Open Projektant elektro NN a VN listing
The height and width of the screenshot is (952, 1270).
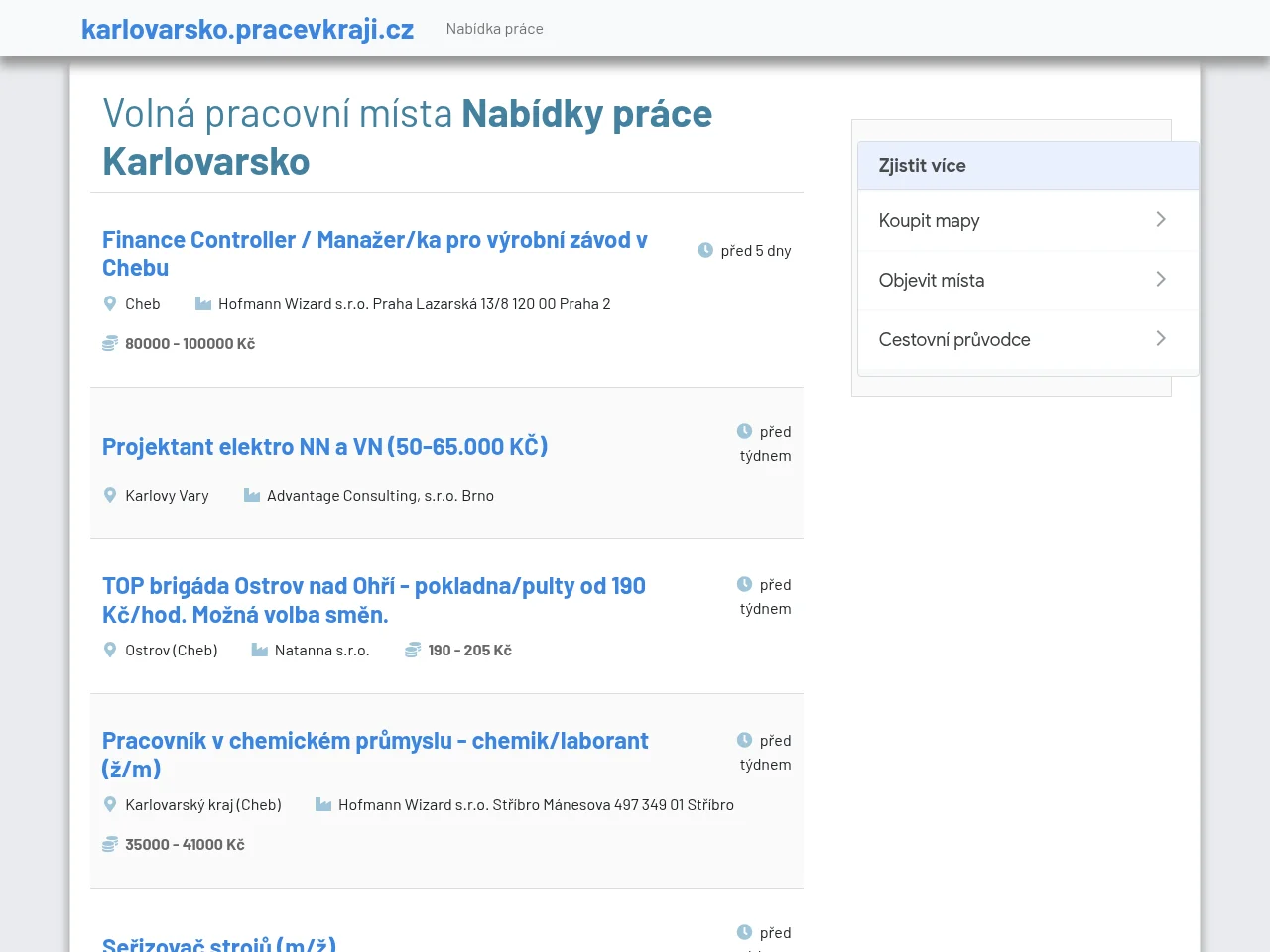tap(325, 447)
